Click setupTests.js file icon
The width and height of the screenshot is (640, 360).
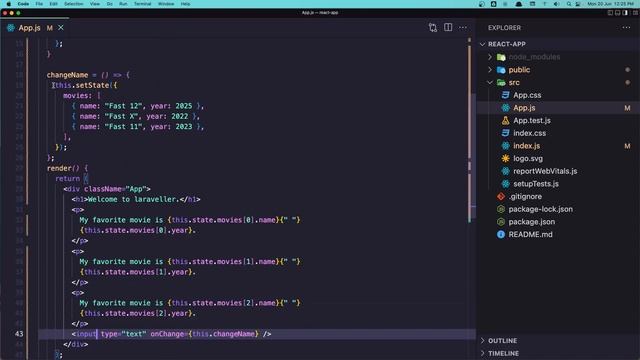tap(505, 184)
